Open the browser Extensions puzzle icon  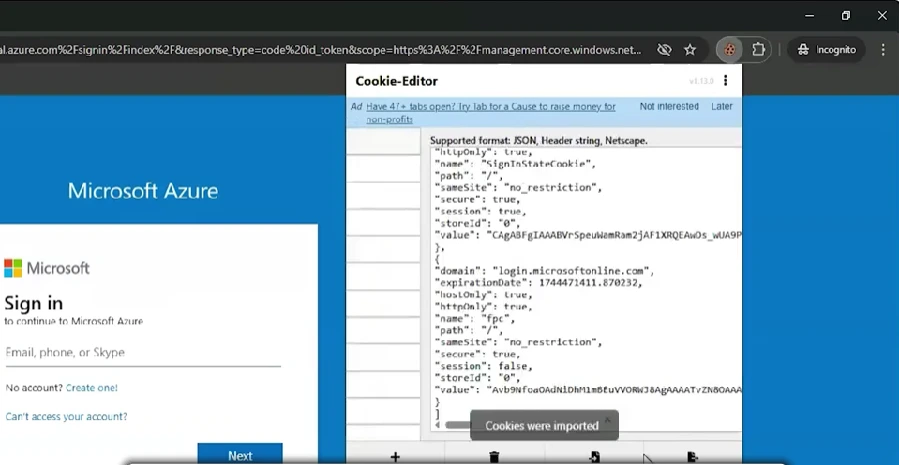758,50
